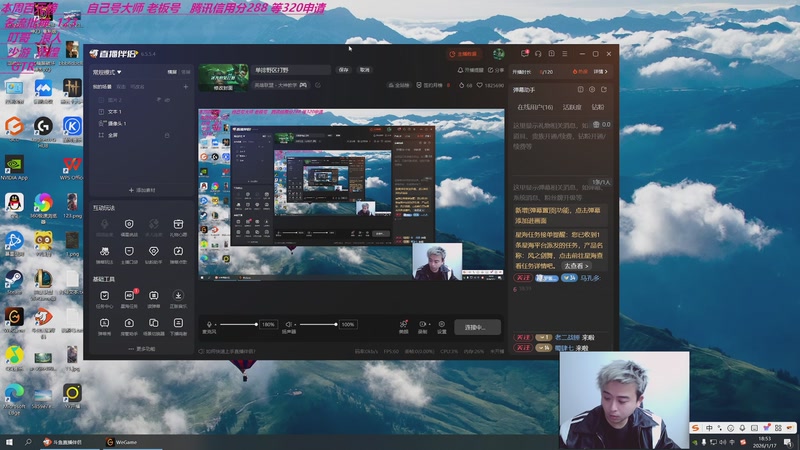This screenshot has width=800, height=450.
Task: Open the messages icon with red badge
Action: click(x=524, y=54)
